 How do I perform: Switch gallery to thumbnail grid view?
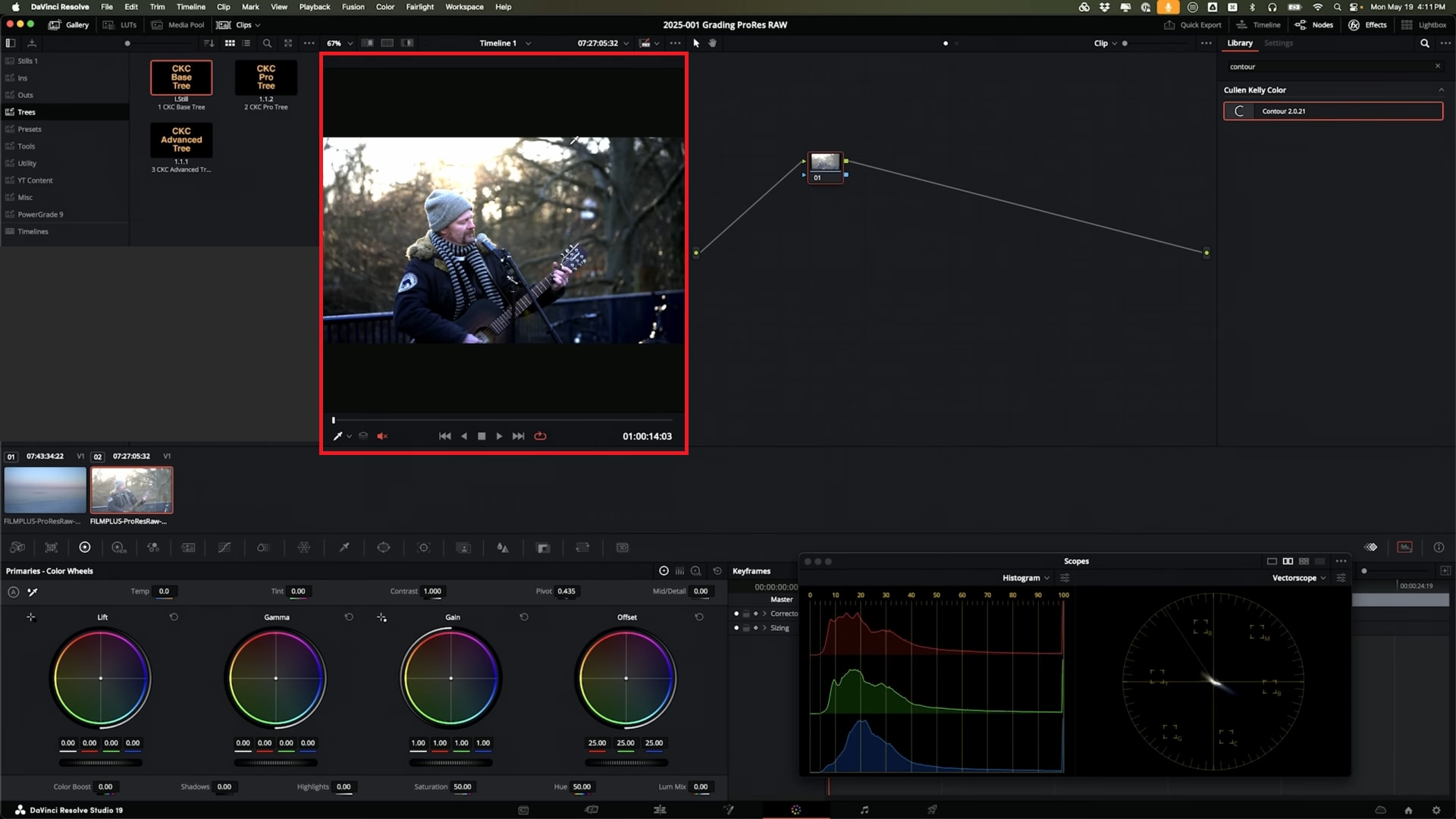click(x=230, y=43)
